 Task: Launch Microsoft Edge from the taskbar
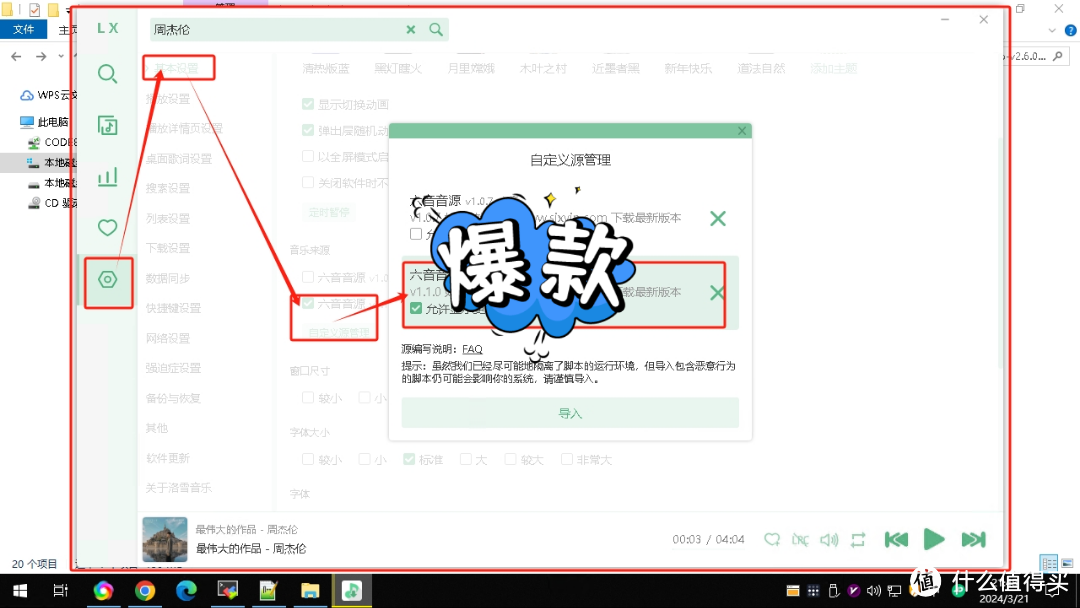click(x=186, y=591)
